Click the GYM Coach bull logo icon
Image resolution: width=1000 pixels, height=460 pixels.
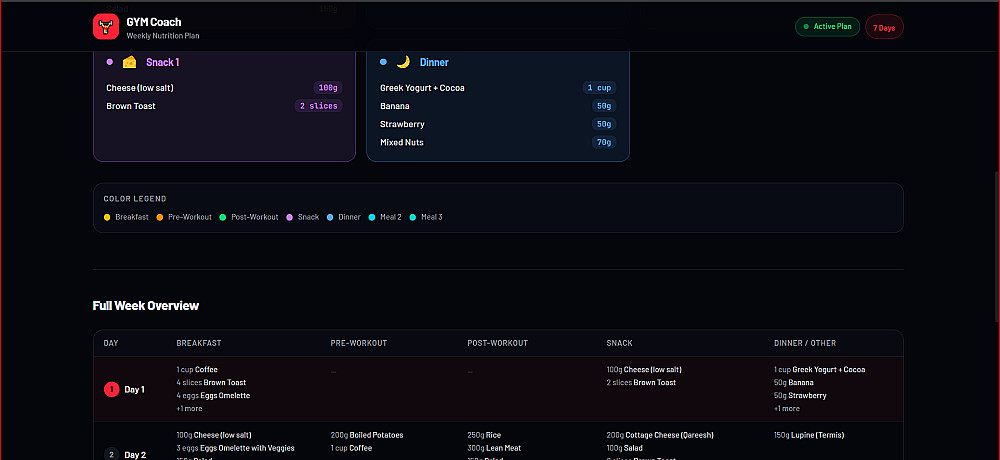pyautogui.click(x=107, y=27)
